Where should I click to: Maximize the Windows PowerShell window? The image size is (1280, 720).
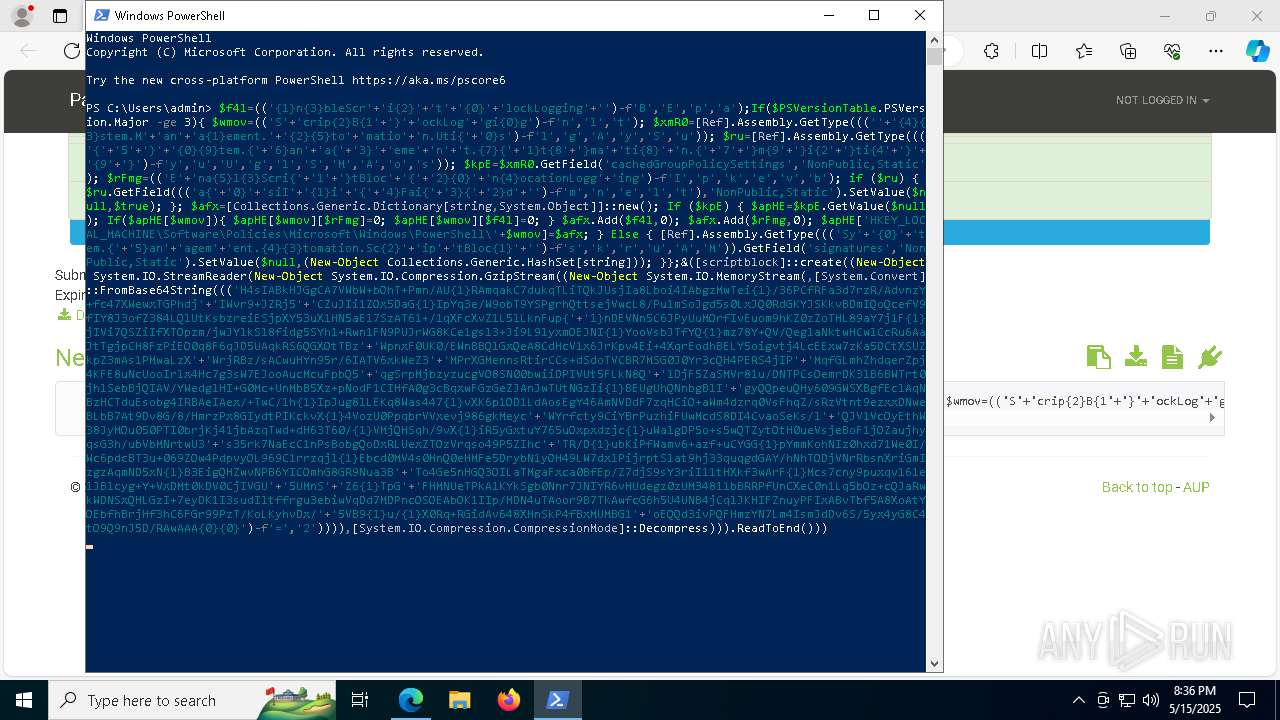tap(874, 15)
